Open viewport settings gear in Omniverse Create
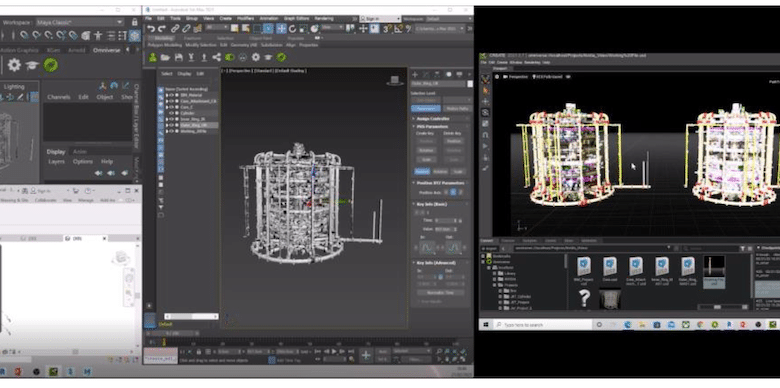The image size is (780, 388). (x=497, y=77)
